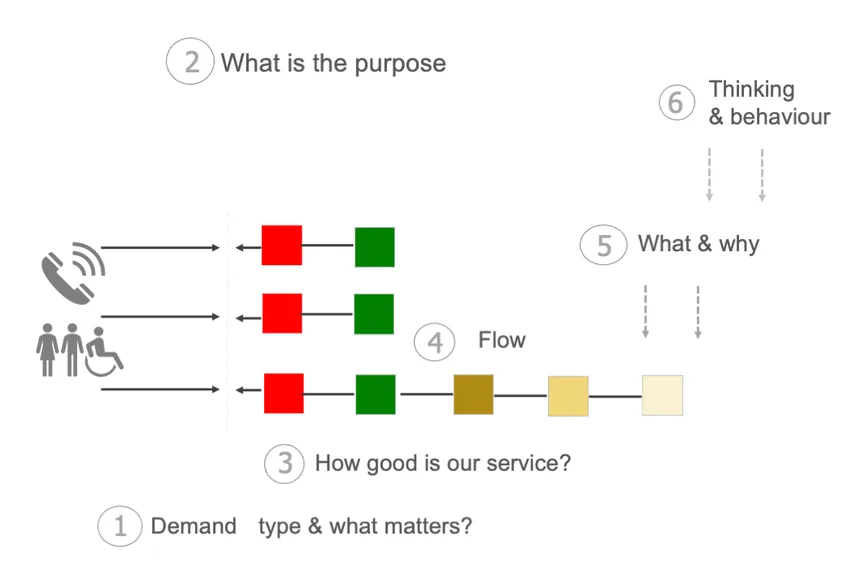This screenshot has width=861, height=566.
Task: Select the circled number 6 icon
Action: pyautogui.click(x=677, y=102)
